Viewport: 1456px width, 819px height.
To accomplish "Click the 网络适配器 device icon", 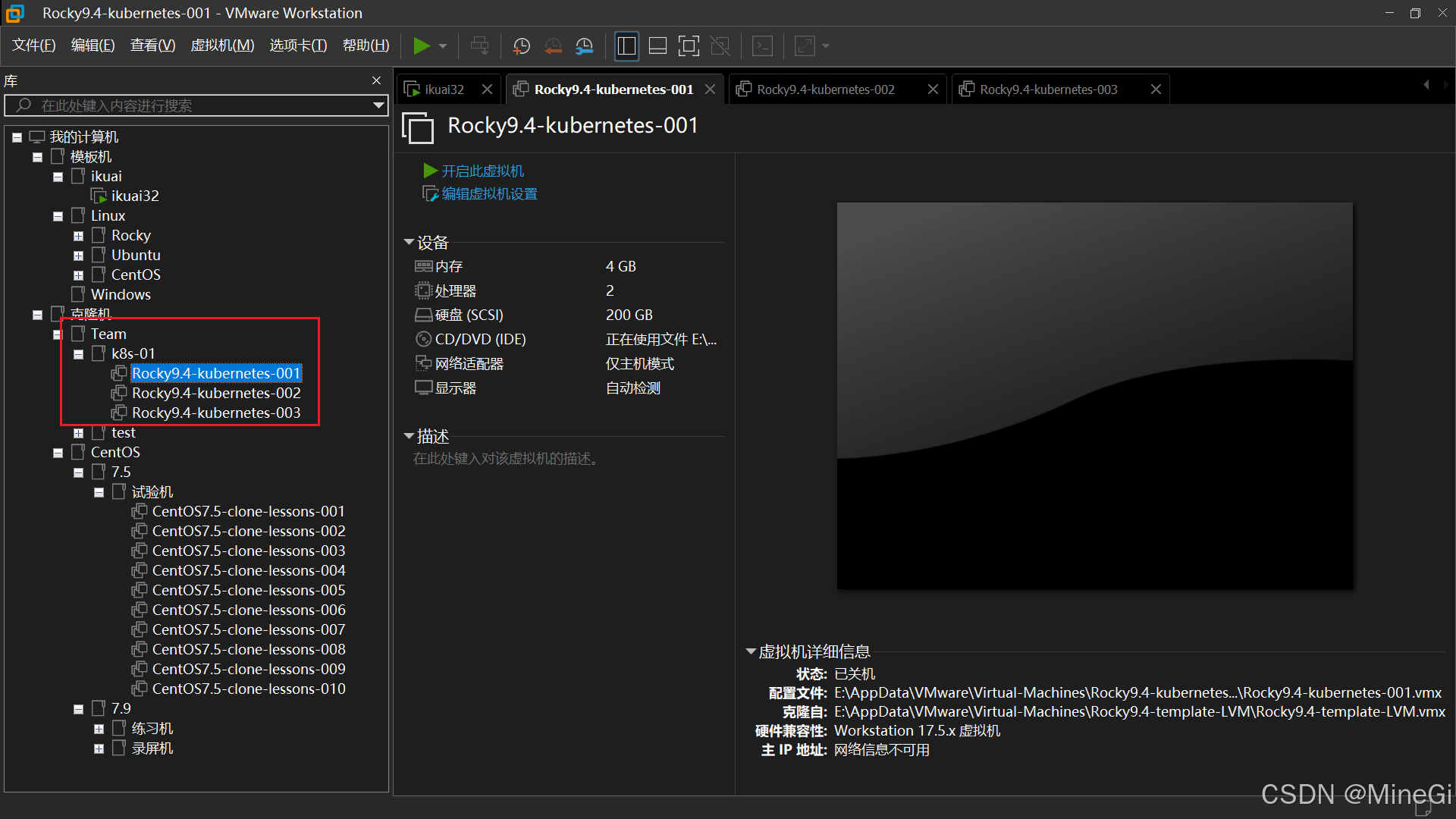I will pyautogui.click(x=423, y=363).
